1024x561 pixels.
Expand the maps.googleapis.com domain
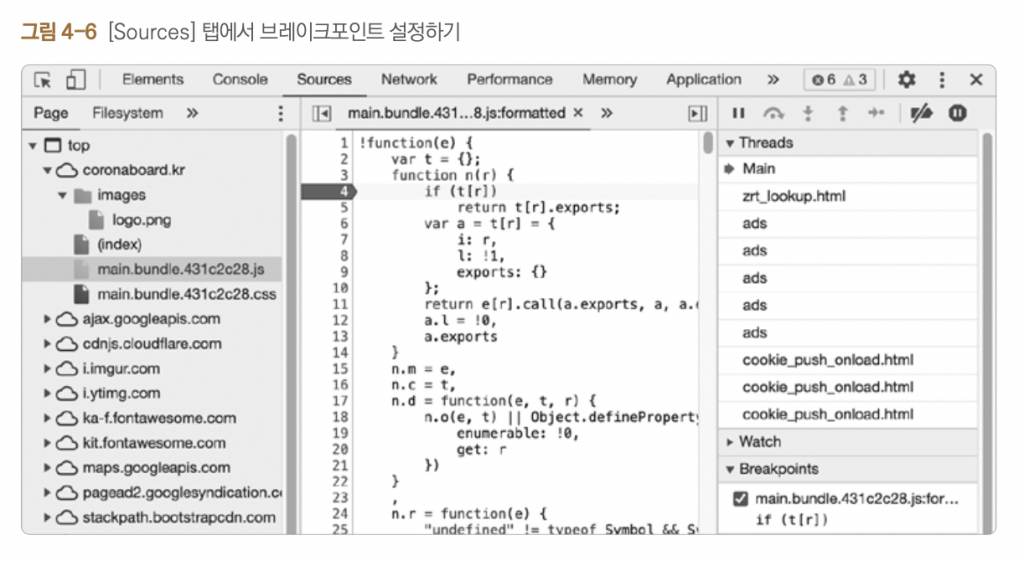click(x=47, y=468)
